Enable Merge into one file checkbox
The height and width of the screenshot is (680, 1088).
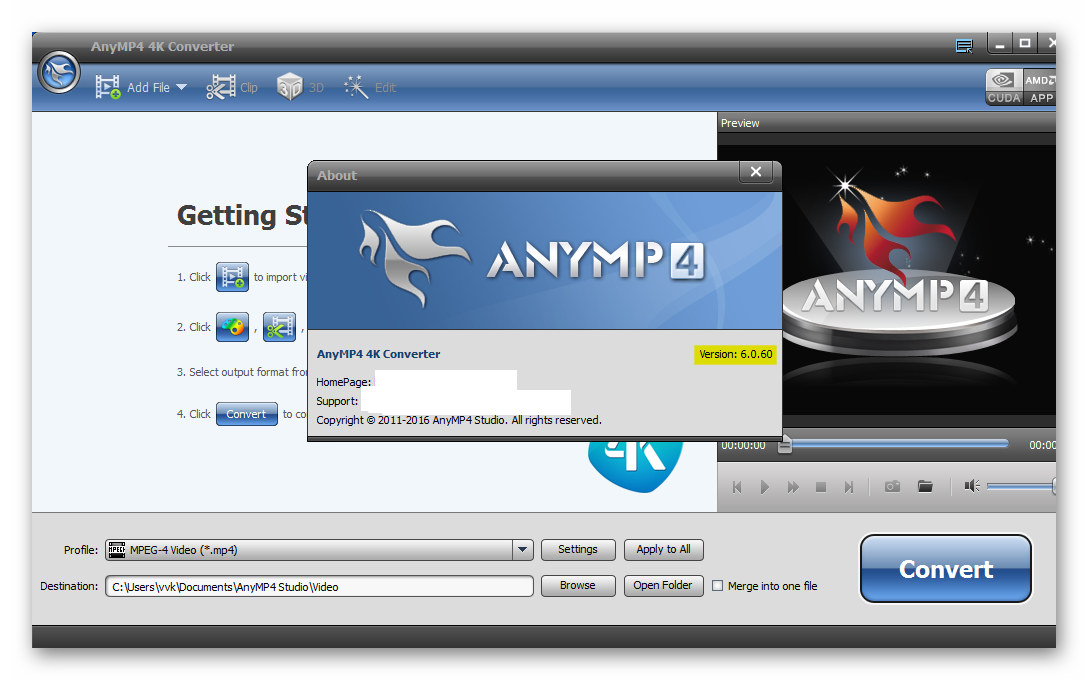click(717, 586)
